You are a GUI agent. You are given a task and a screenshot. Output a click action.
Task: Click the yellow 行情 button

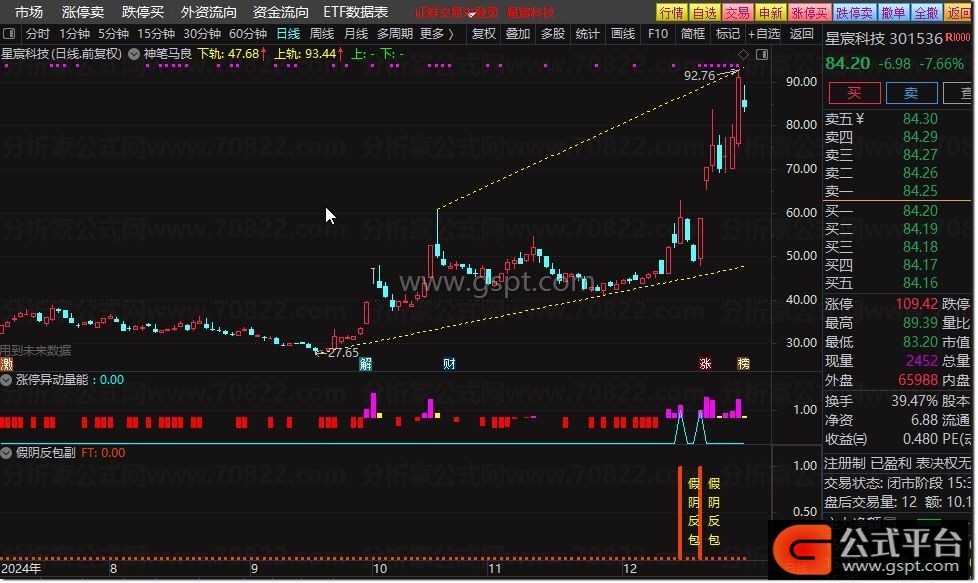(x=672, y=12)
